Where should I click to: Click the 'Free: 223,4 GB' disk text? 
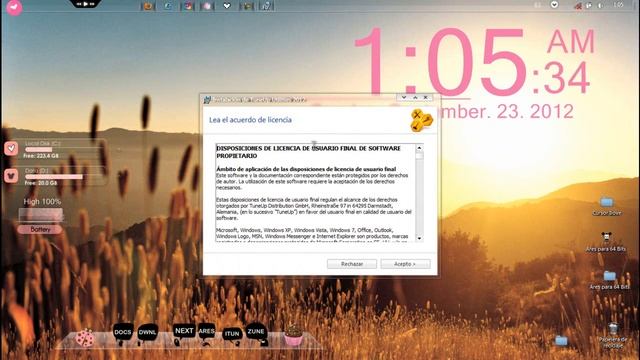[40, 156]
